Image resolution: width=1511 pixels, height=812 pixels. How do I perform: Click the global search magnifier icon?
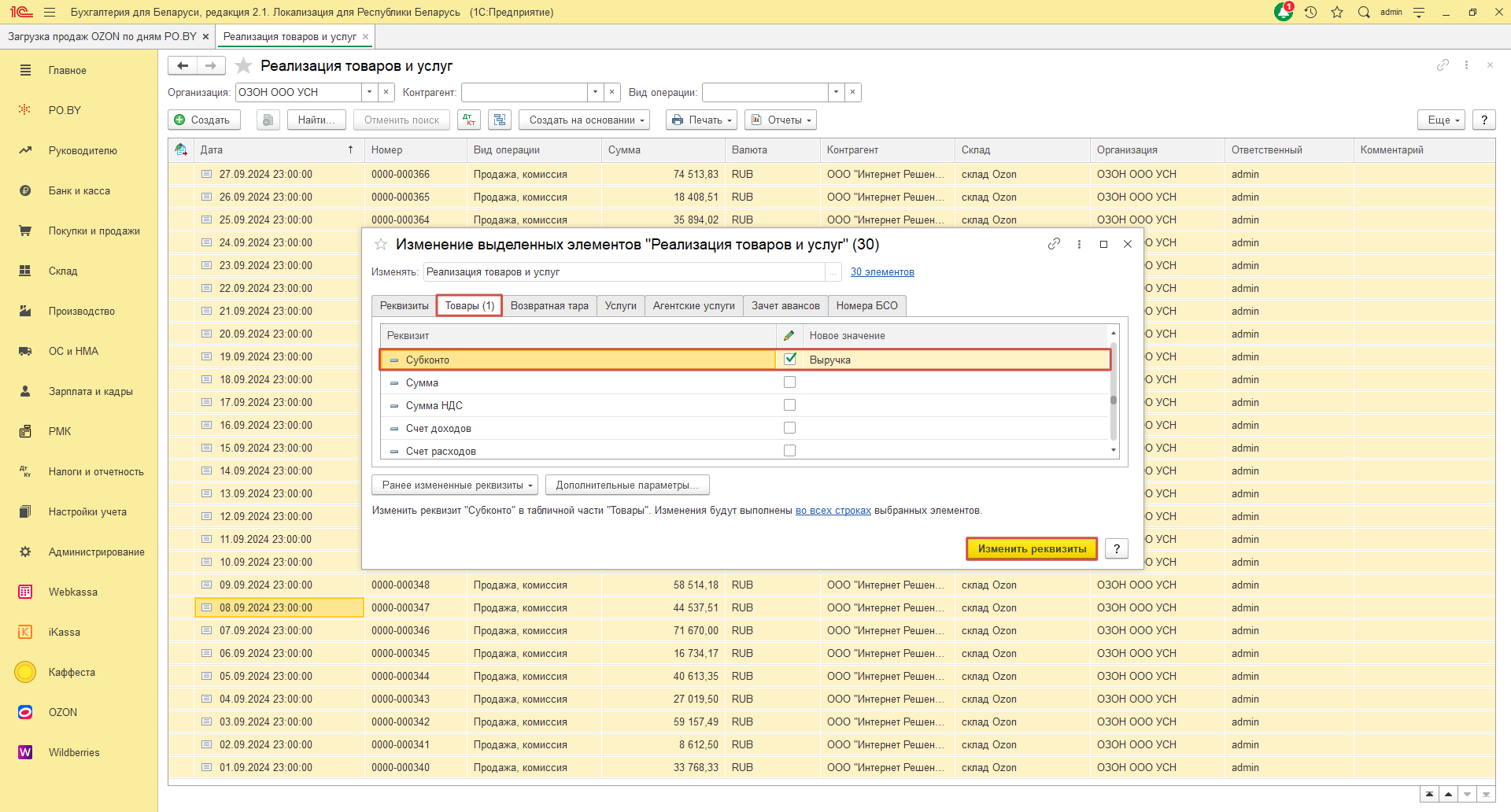click(x=1364, y=12)
